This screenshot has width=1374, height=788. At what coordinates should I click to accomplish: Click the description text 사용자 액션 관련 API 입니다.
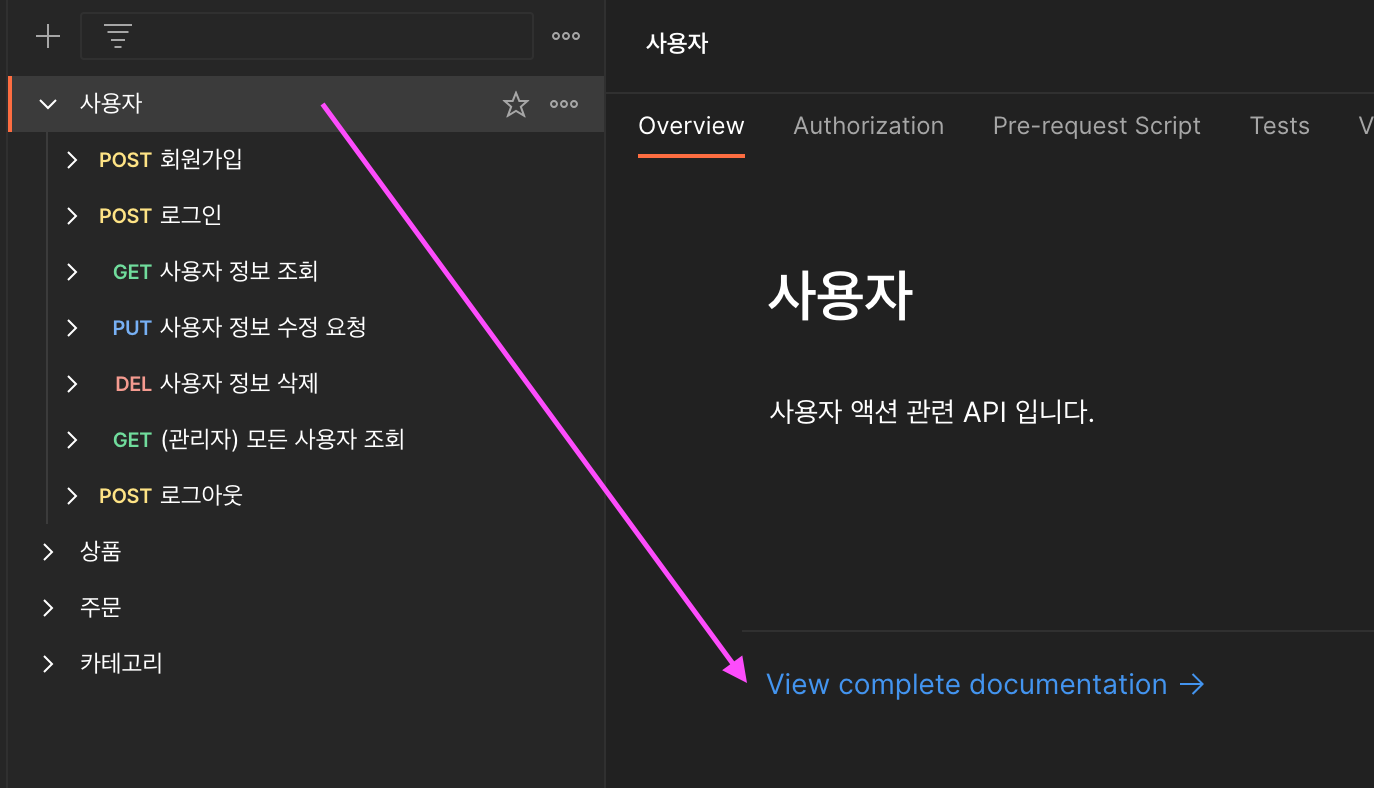(x=932, y=412)
